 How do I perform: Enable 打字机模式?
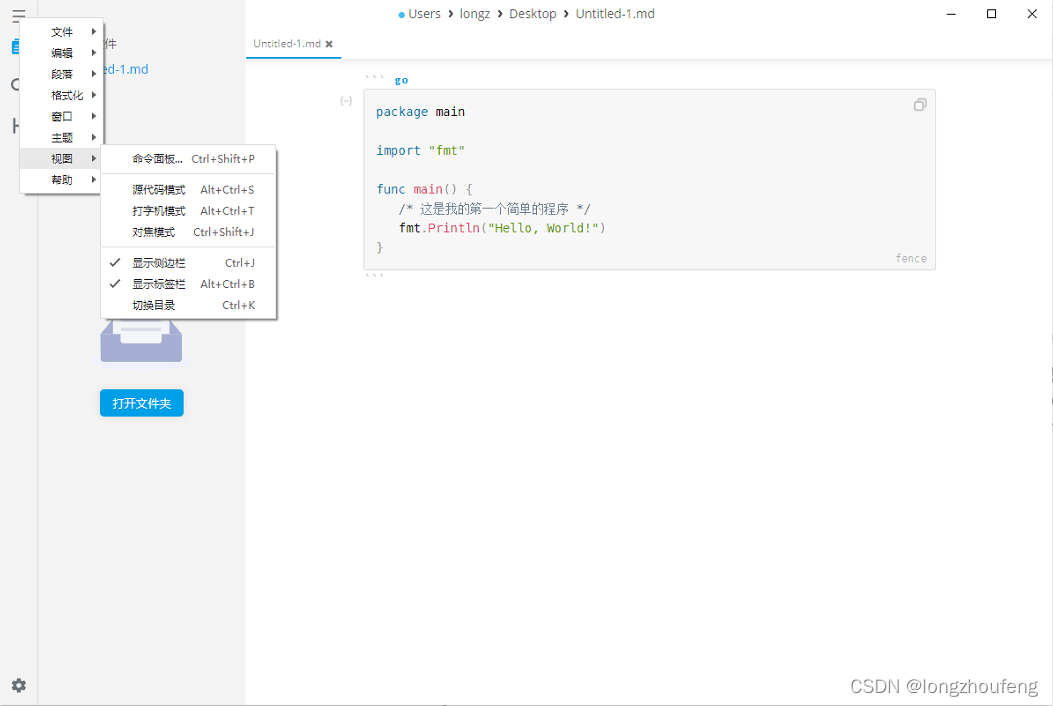(x=189, y=211)
